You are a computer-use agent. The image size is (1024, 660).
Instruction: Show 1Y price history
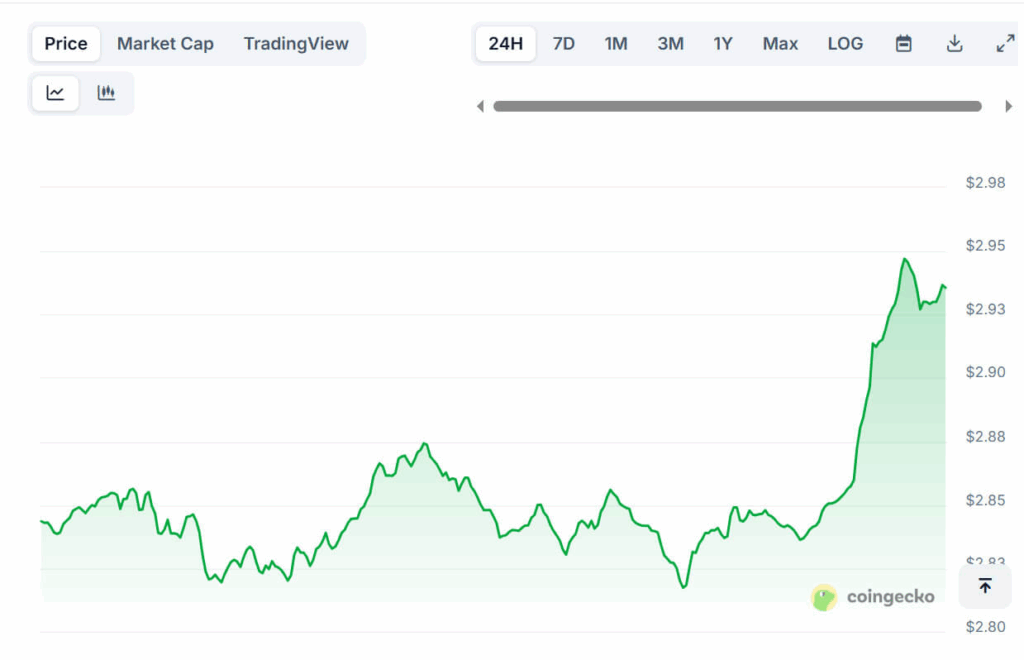tap(723, 44)
